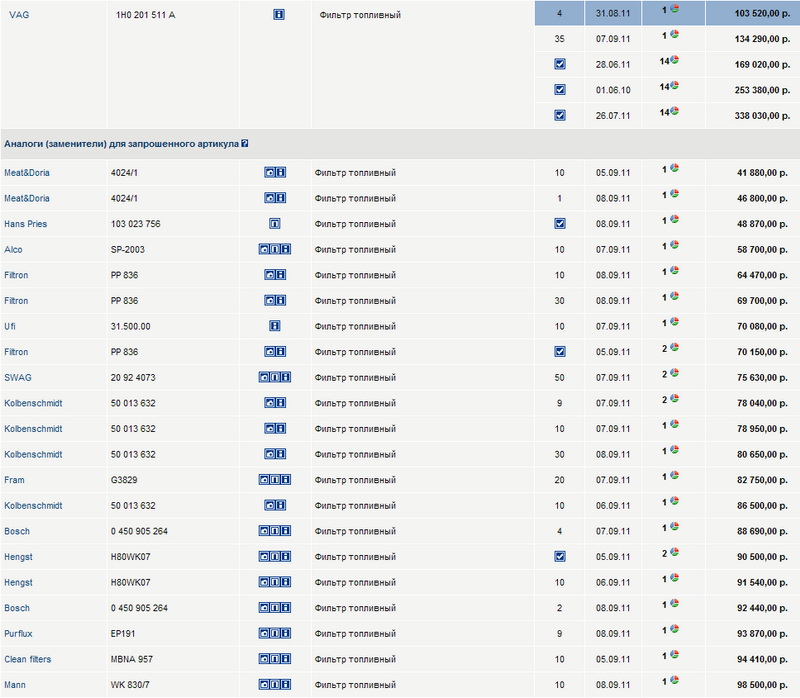Viewport: 800px width, 698px height.
Task: Click the price 134 290,00 р.
Action: [762, 39]
